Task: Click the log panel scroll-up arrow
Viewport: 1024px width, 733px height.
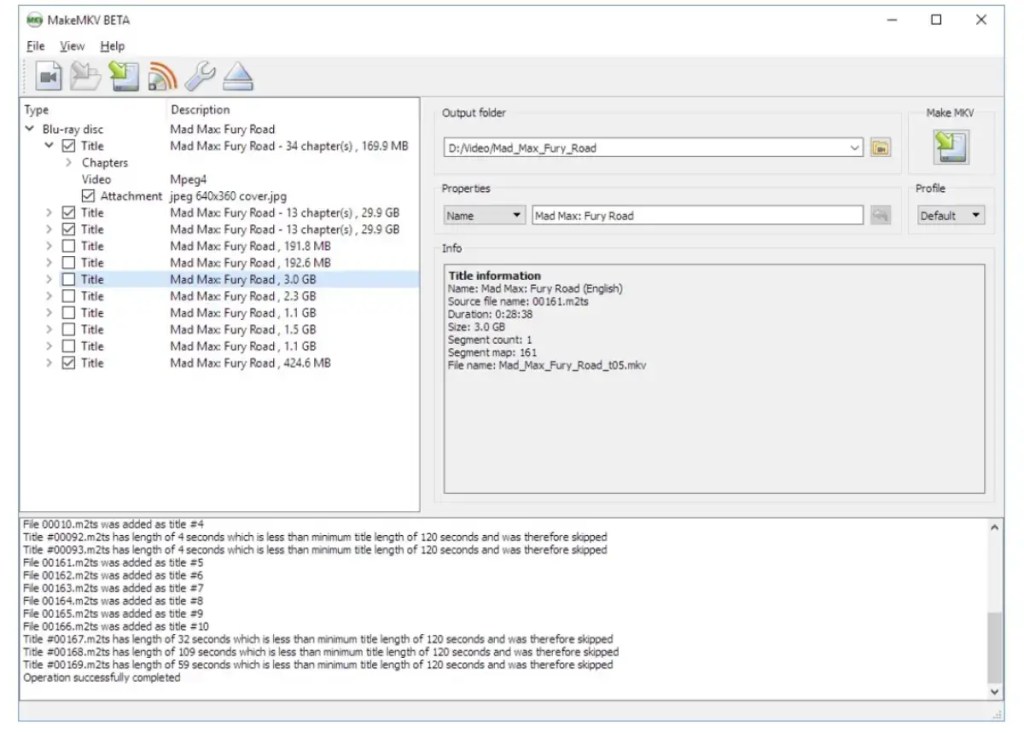Action: pos(994,528)
